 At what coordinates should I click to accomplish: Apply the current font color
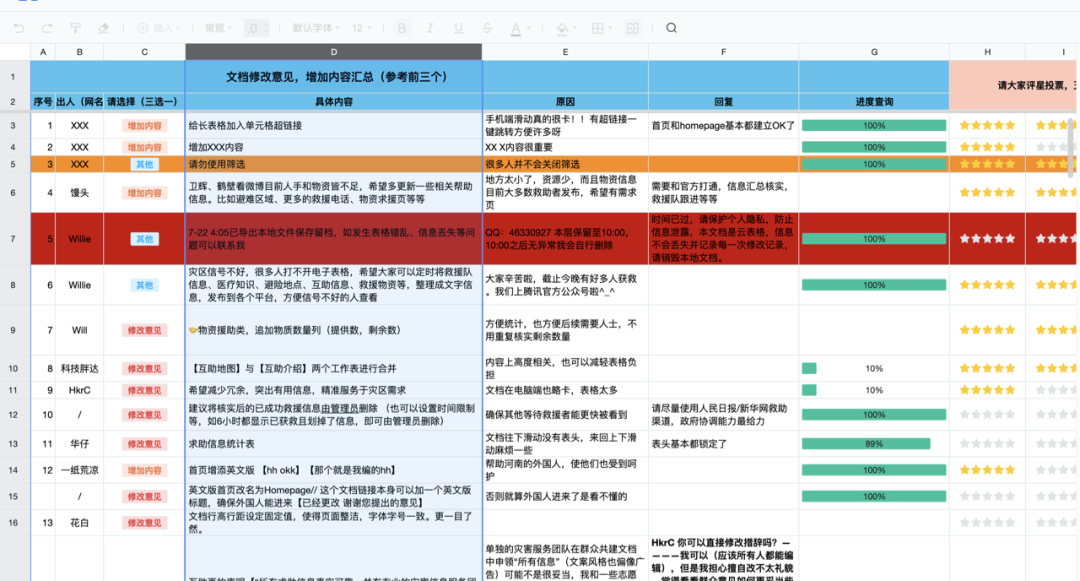click(515, 29)
